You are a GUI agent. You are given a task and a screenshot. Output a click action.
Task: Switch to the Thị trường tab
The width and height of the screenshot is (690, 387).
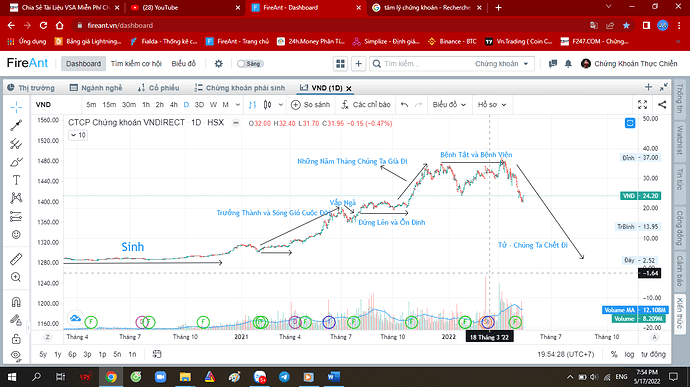[x=31, y=88]
